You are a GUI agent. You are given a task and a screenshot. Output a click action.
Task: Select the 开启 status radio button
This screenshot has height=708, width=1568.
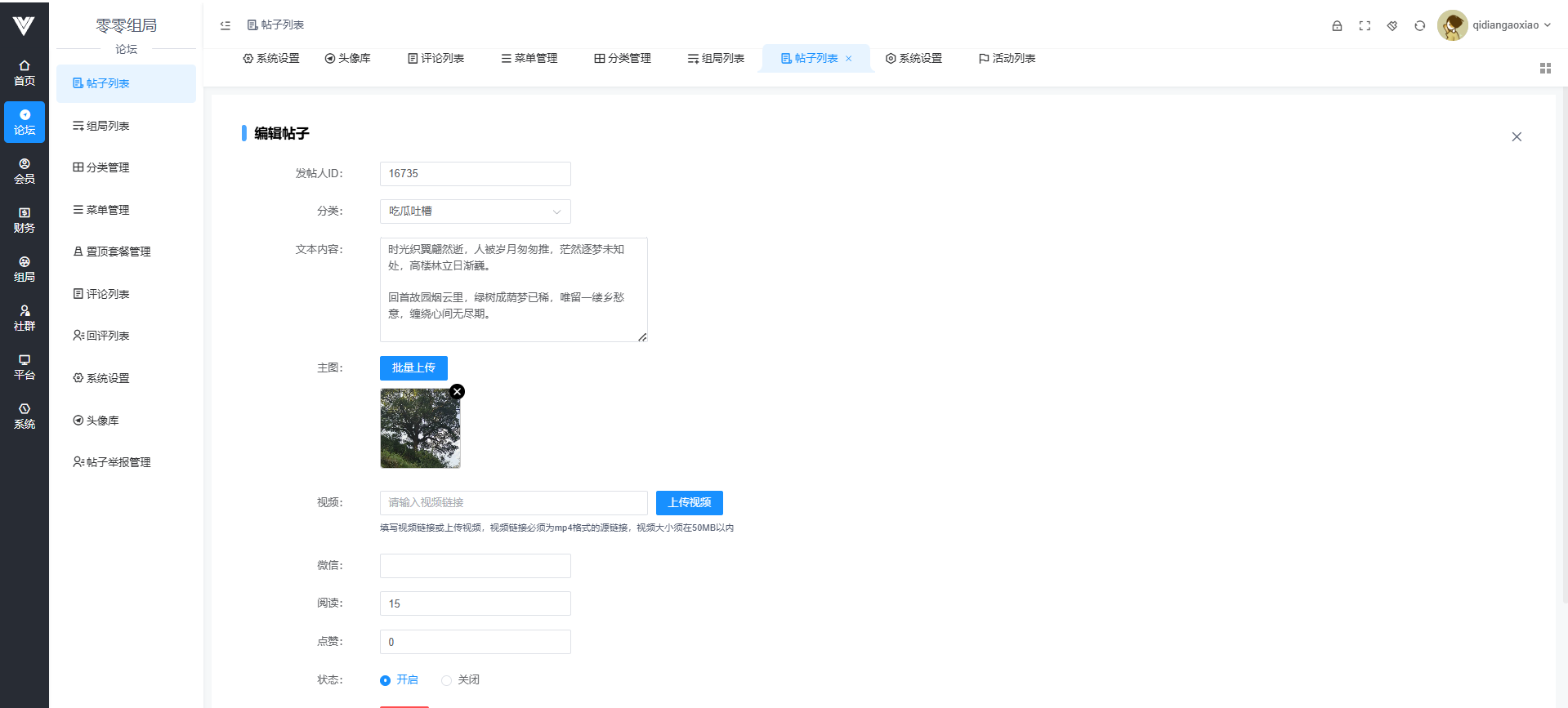coord(386,680)
